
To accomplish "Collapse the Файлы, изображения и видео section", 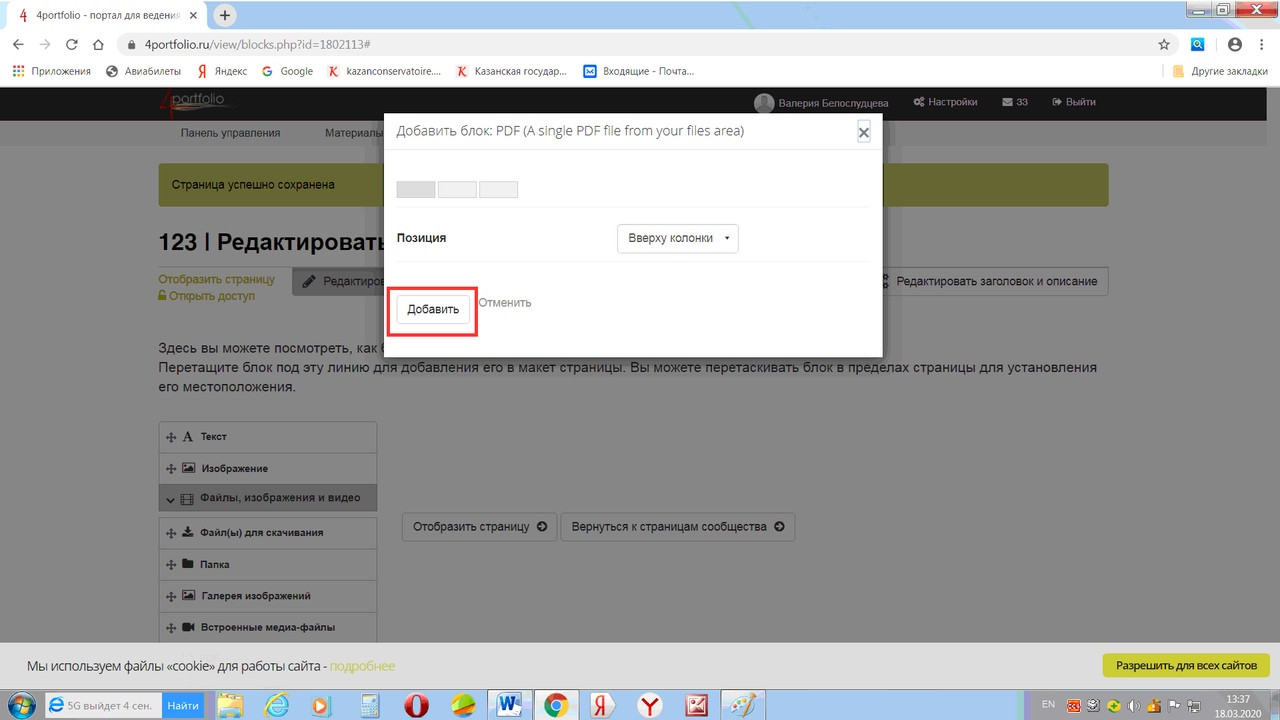I will [268, 498].
